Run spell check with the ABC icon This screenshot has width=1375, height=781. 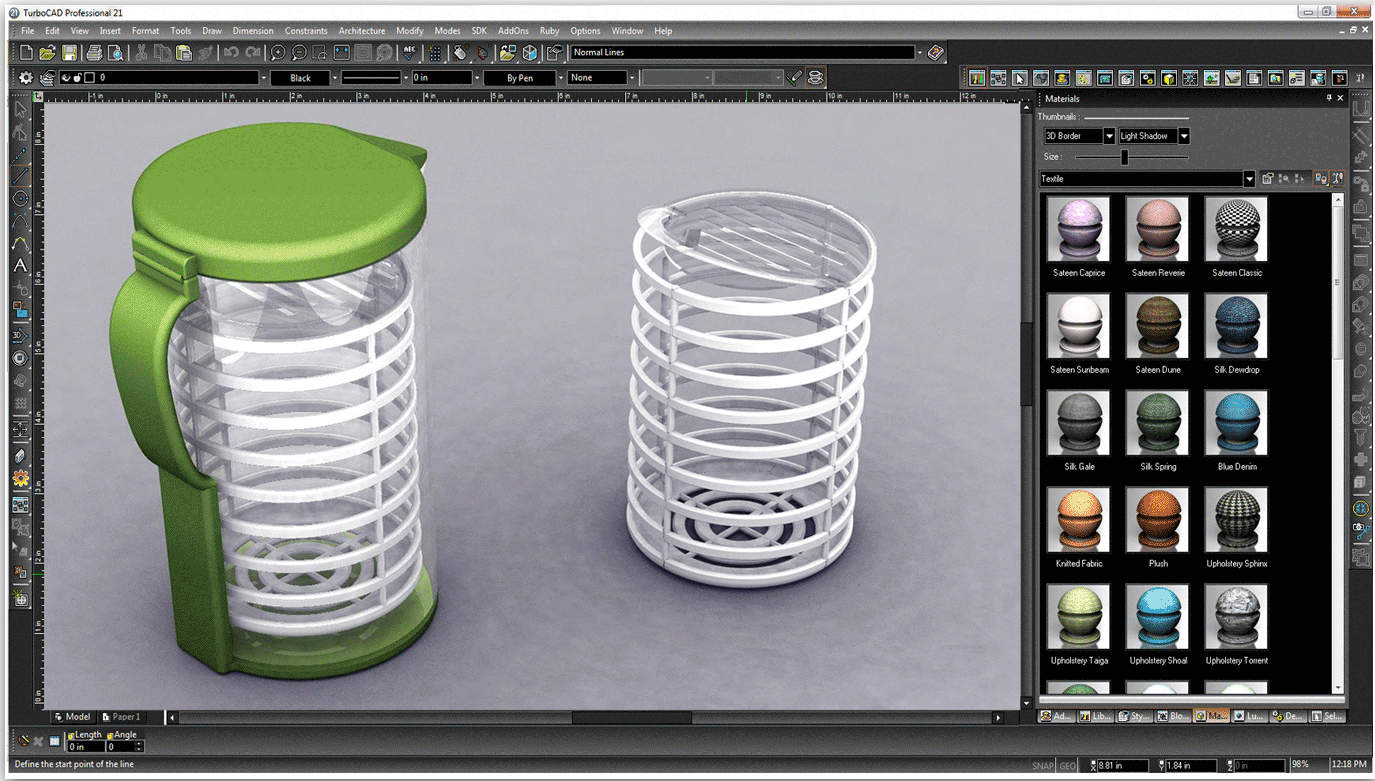tap(410, 53)
